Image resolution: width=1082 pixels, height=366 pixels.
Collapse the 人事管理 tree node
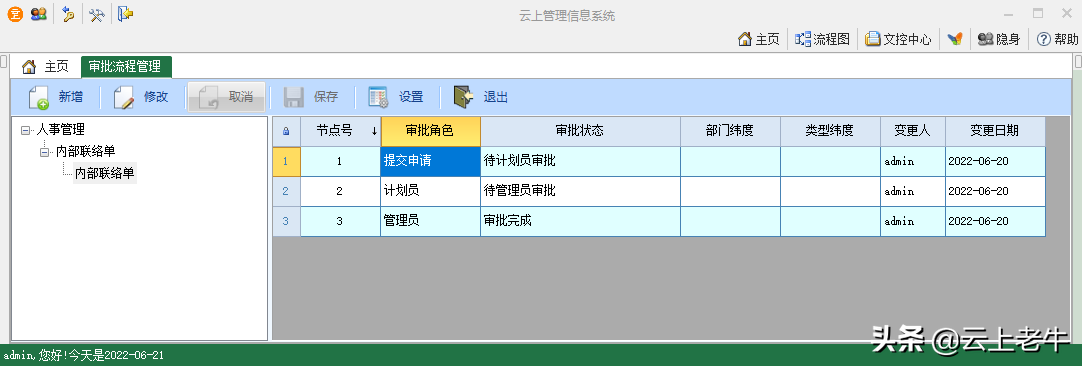[x=26, y=130]
